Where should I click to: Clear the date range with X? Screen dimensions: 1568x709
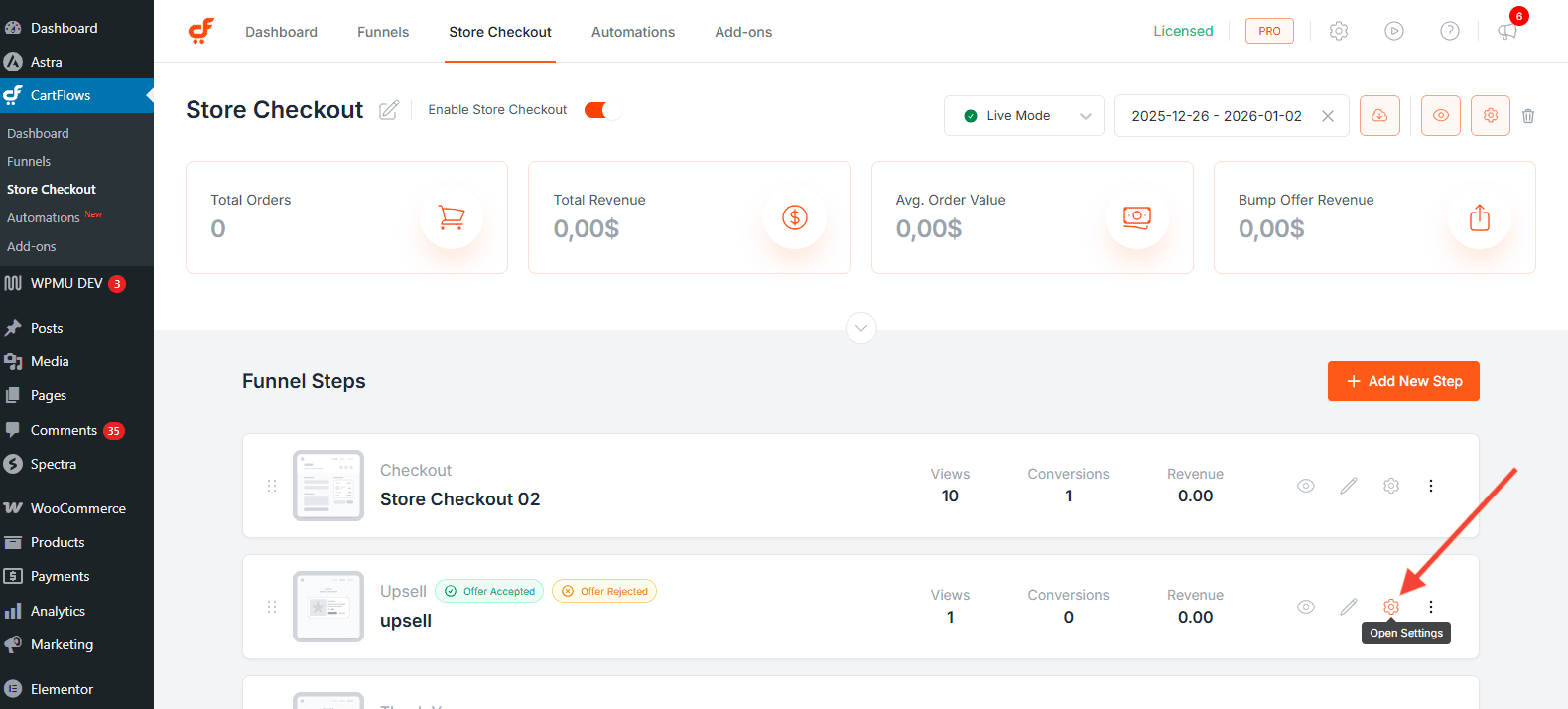[1328, 116]
